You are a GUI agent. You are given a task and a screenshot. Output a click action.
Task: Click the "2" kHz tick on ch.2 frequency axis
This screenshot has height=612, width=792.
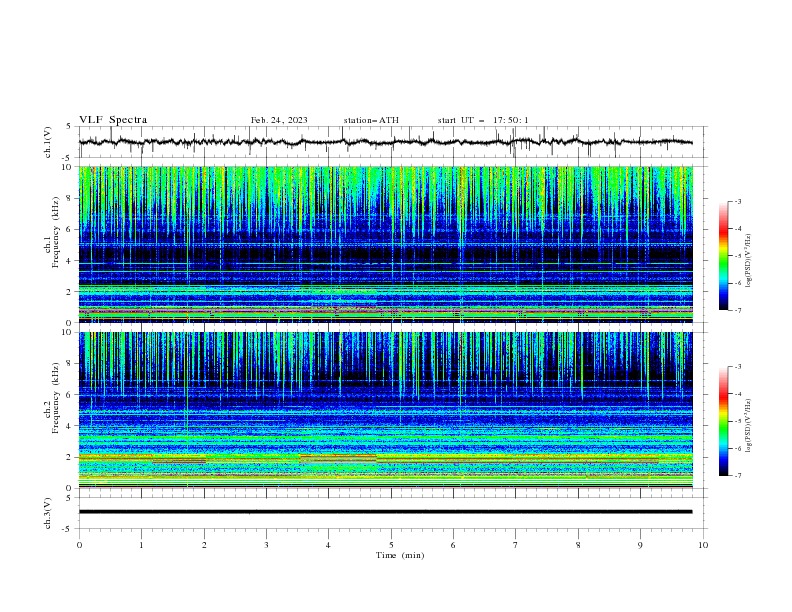tap(70, 457)
